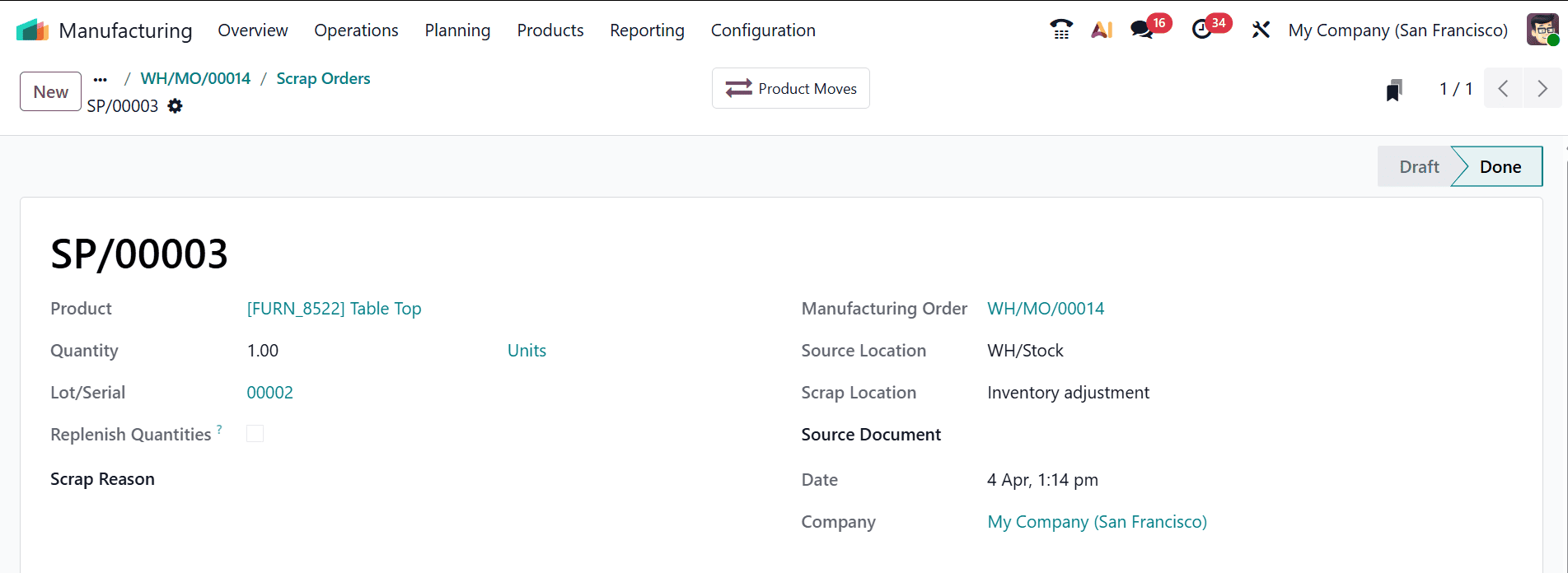Select the Draft status stage
This screenshot has width=1568, height=573.
[x=1419, y=166]
